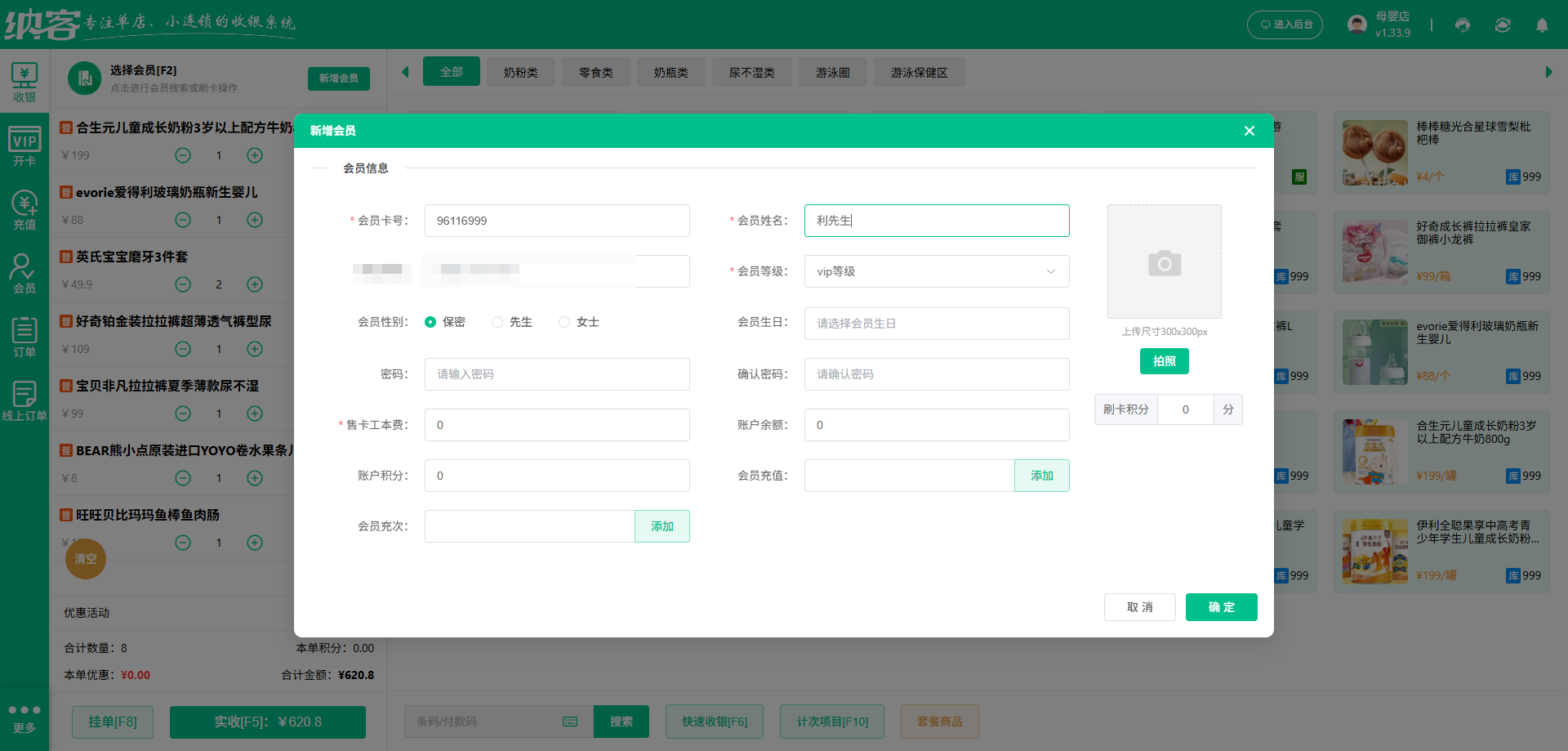Viewport: 1568px width, 751px height.
Task: Switch to the 奶粉类 category tab
Action: tap(520, 72)
